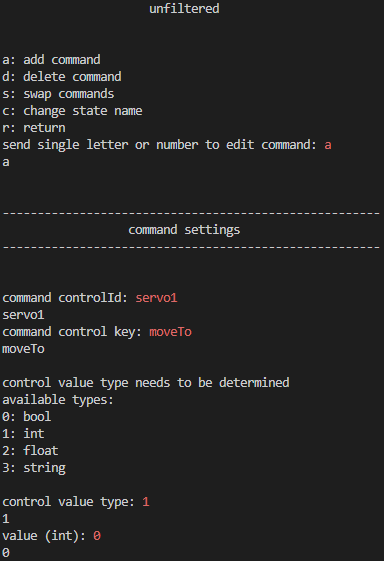
Task: Click 'control value type needs to be determined' message
Action: (x=146, y=383)
